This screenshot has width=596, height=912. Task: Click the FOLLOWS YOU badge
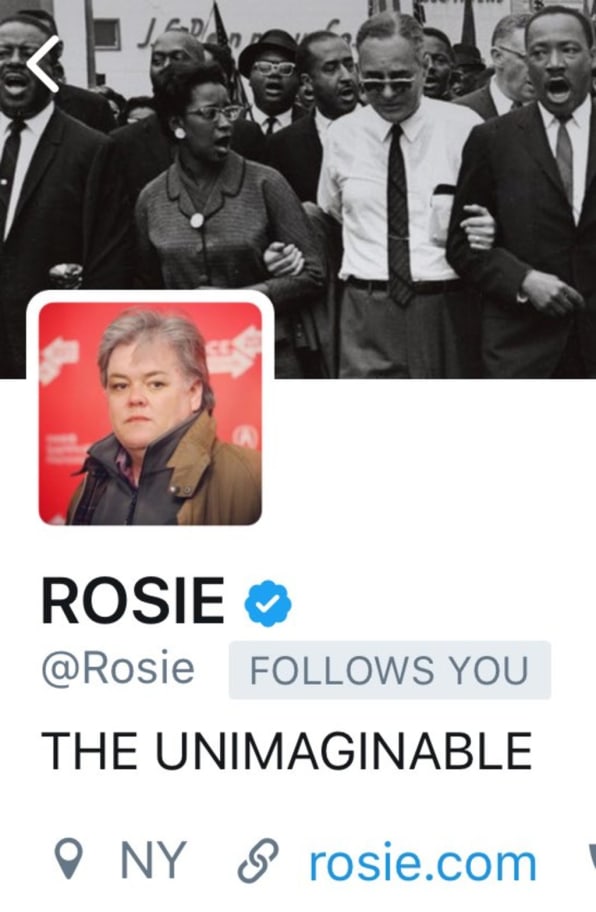390,669
